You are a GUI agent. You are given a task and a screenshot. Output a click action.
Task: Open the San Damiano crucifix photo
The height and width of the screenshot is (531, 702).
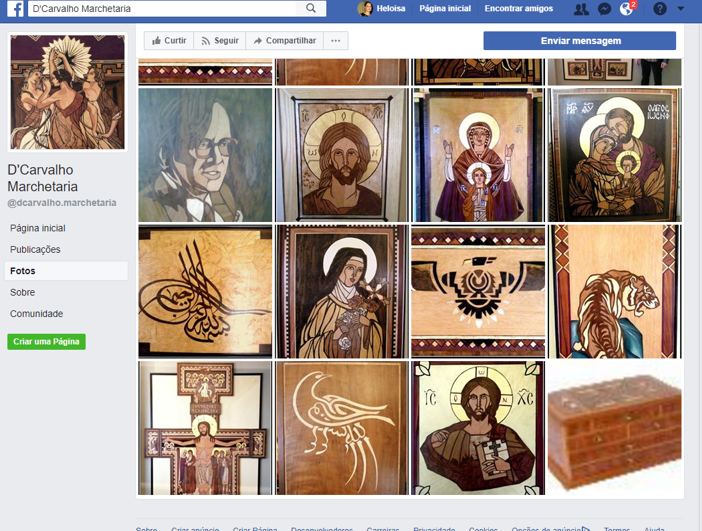[x=205, y=428]
